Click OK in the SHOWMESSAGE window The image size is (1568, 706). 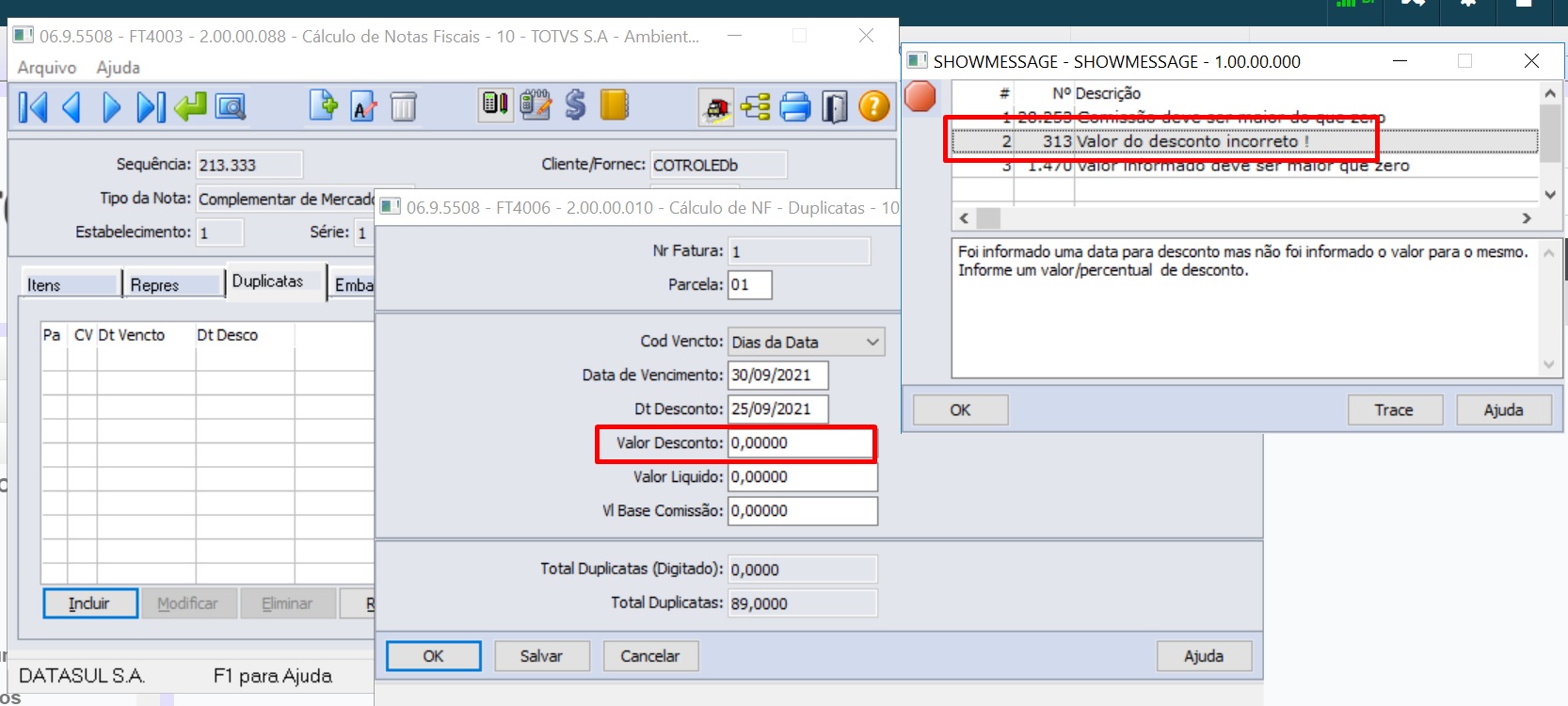point(960,409)
